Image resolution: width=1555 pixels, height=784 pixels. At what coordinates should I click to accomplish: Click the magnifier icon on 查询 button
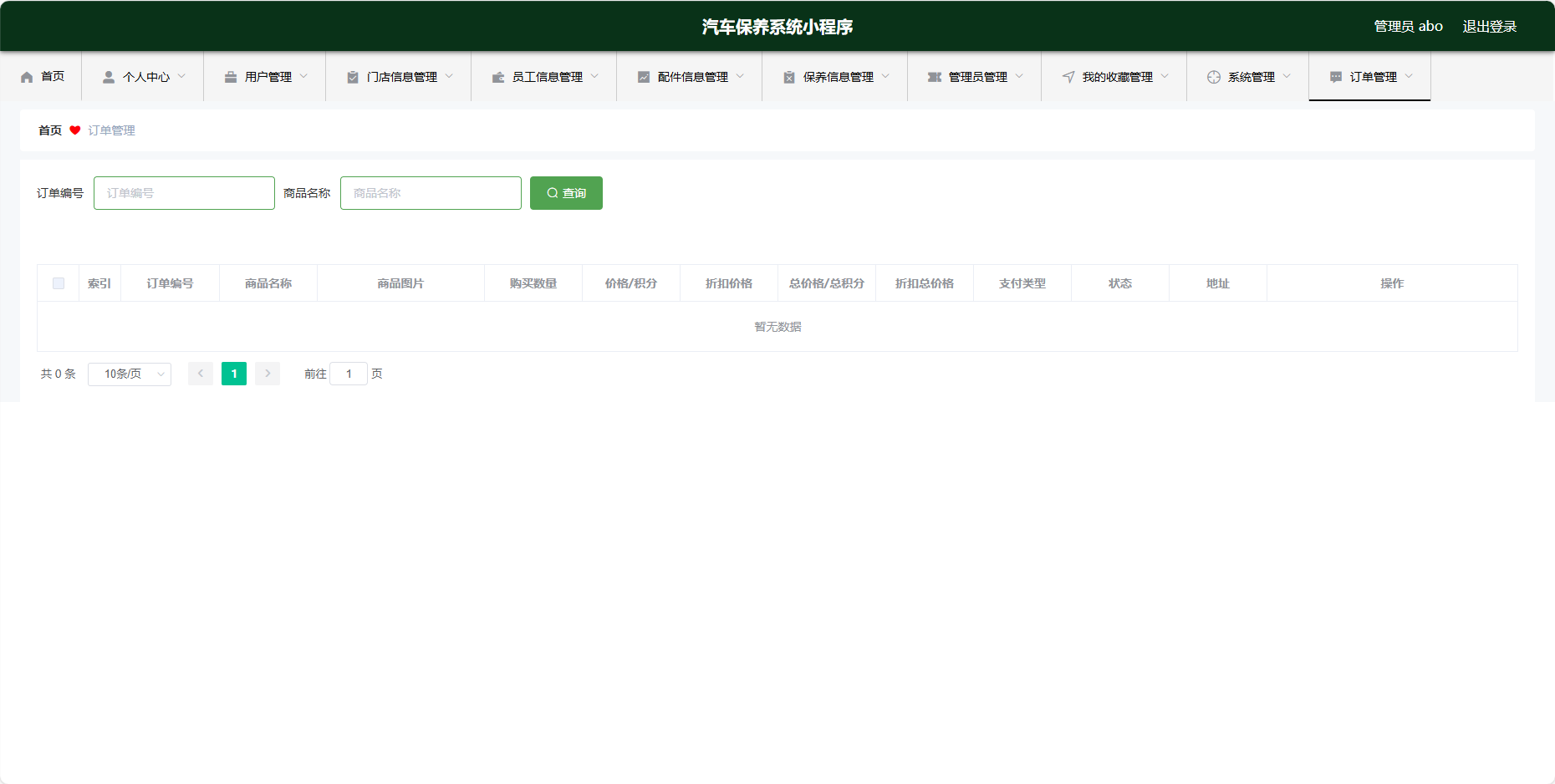coord(553,193)
